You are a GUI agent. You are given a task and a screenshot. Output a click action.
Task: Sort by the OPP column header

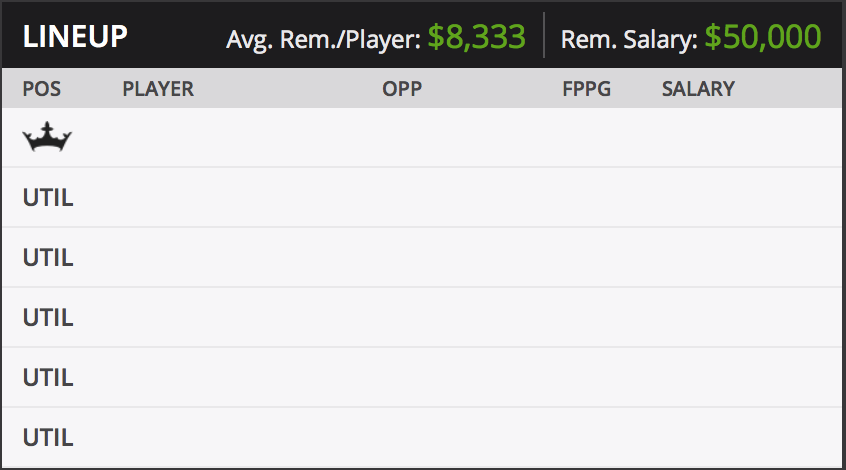[402, 88]
